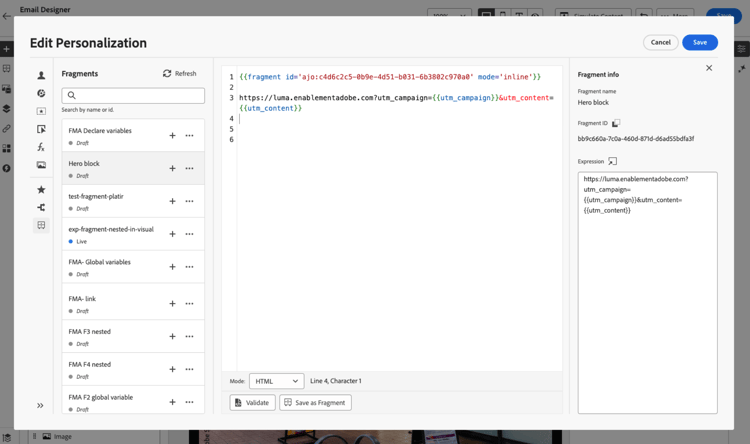This screenshot has height=444, width=750.
Task: Add the Hero block fragment
Action: 172,168
